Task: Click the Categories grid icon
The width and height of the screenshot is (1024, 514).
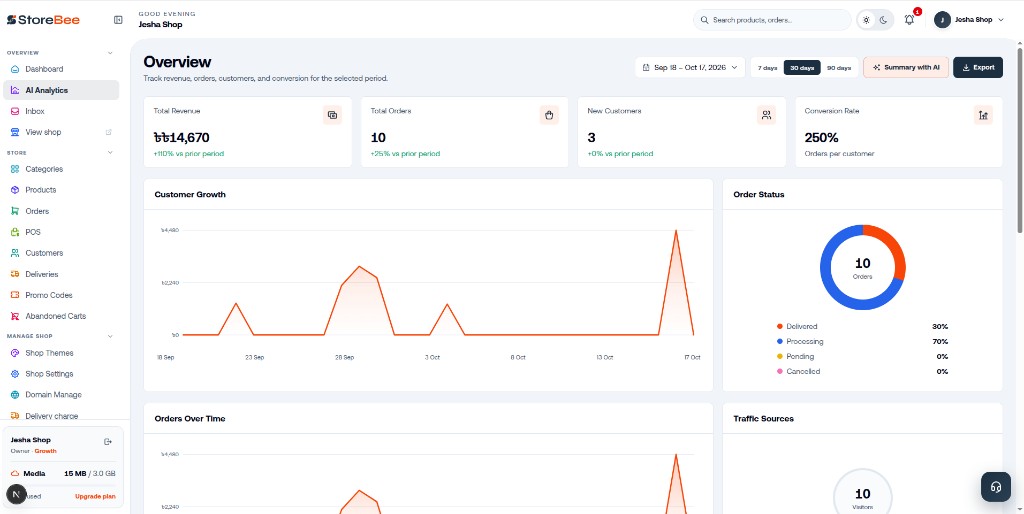Action: coord(15,169)
